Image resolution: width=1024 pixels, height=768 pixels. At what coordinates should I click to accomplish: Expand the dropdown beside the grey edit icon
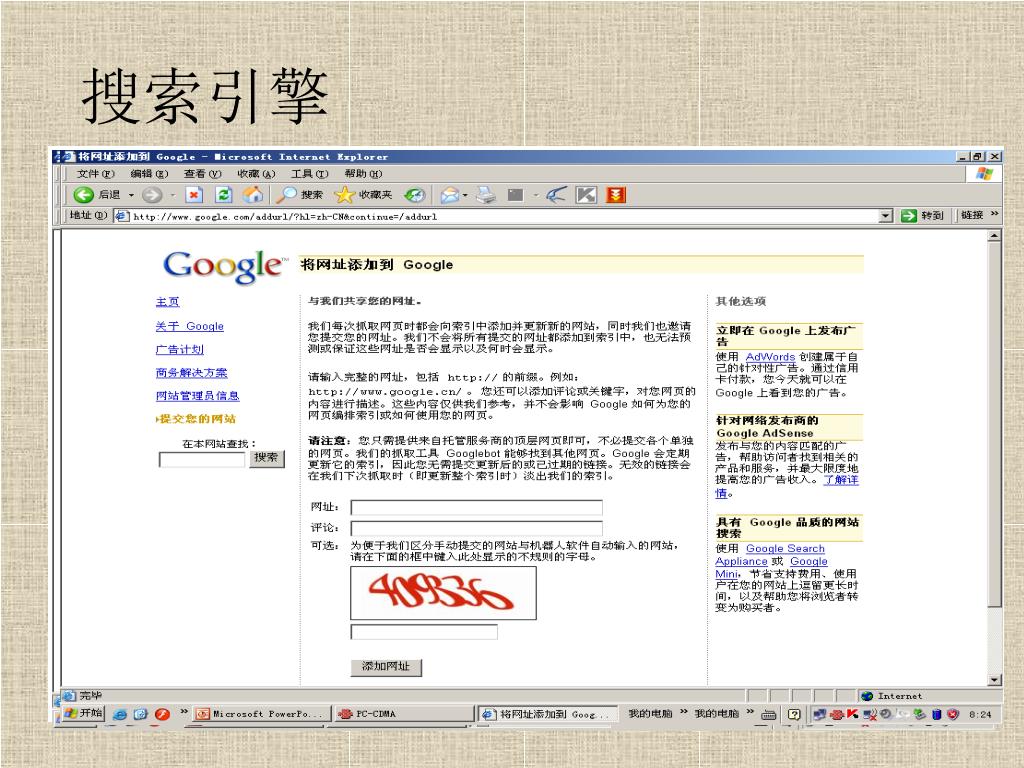tap(536, 195)
